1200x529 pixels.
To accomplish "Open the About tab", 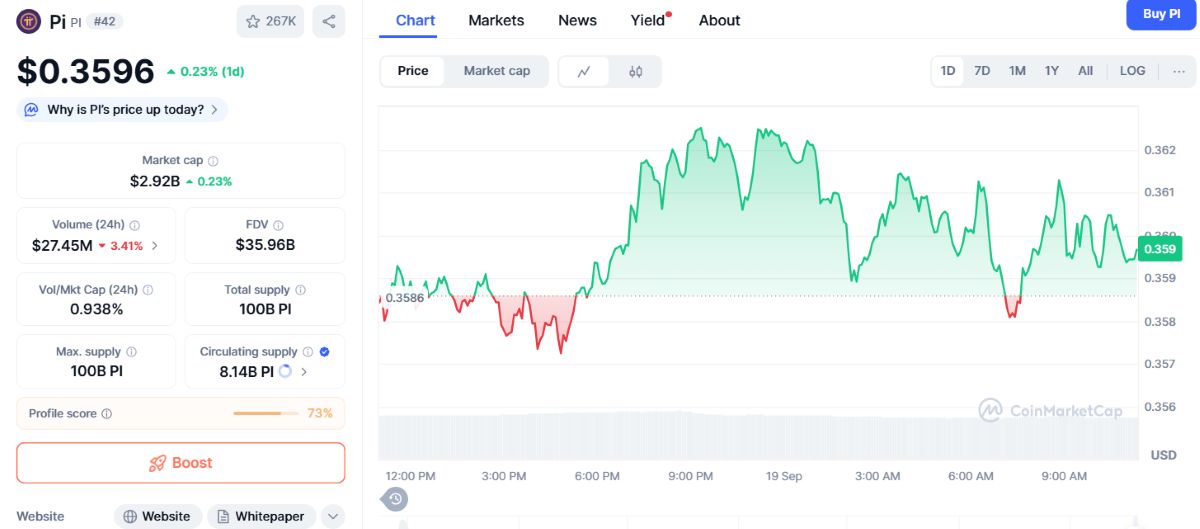I will 719,20.
